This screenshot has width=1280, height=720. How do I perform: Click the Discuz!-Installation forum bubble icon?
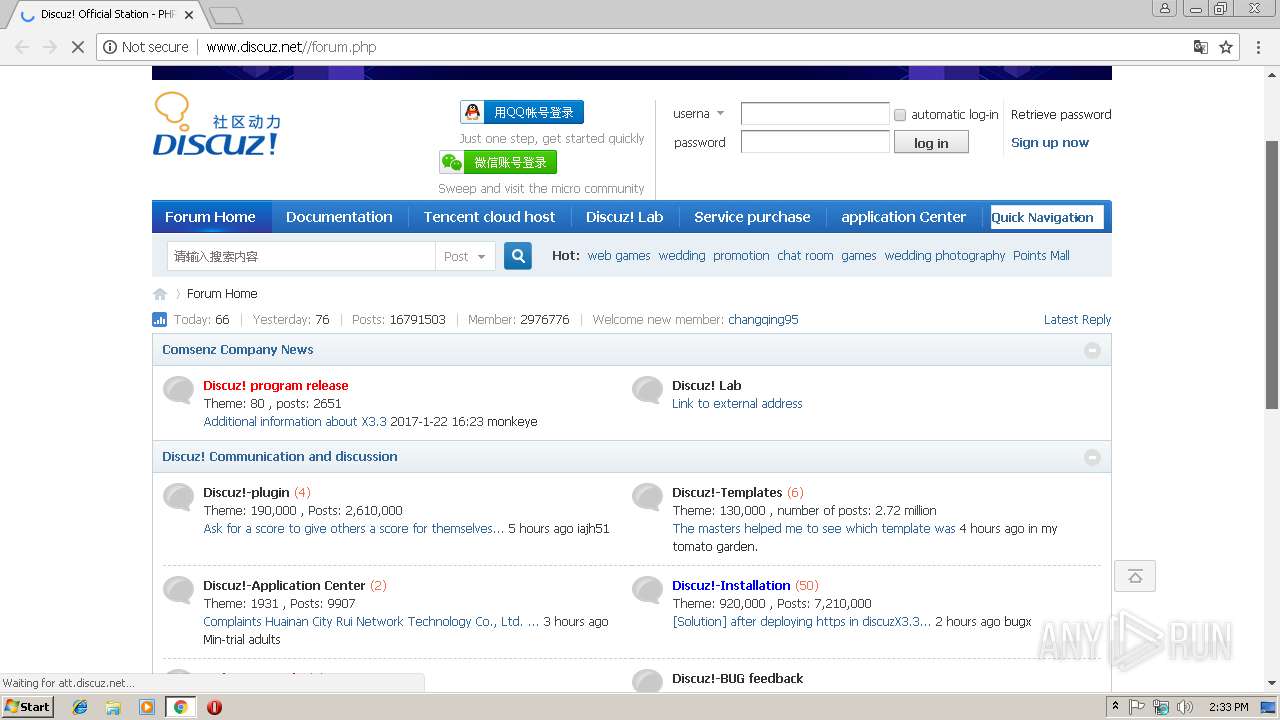[648, 590]
